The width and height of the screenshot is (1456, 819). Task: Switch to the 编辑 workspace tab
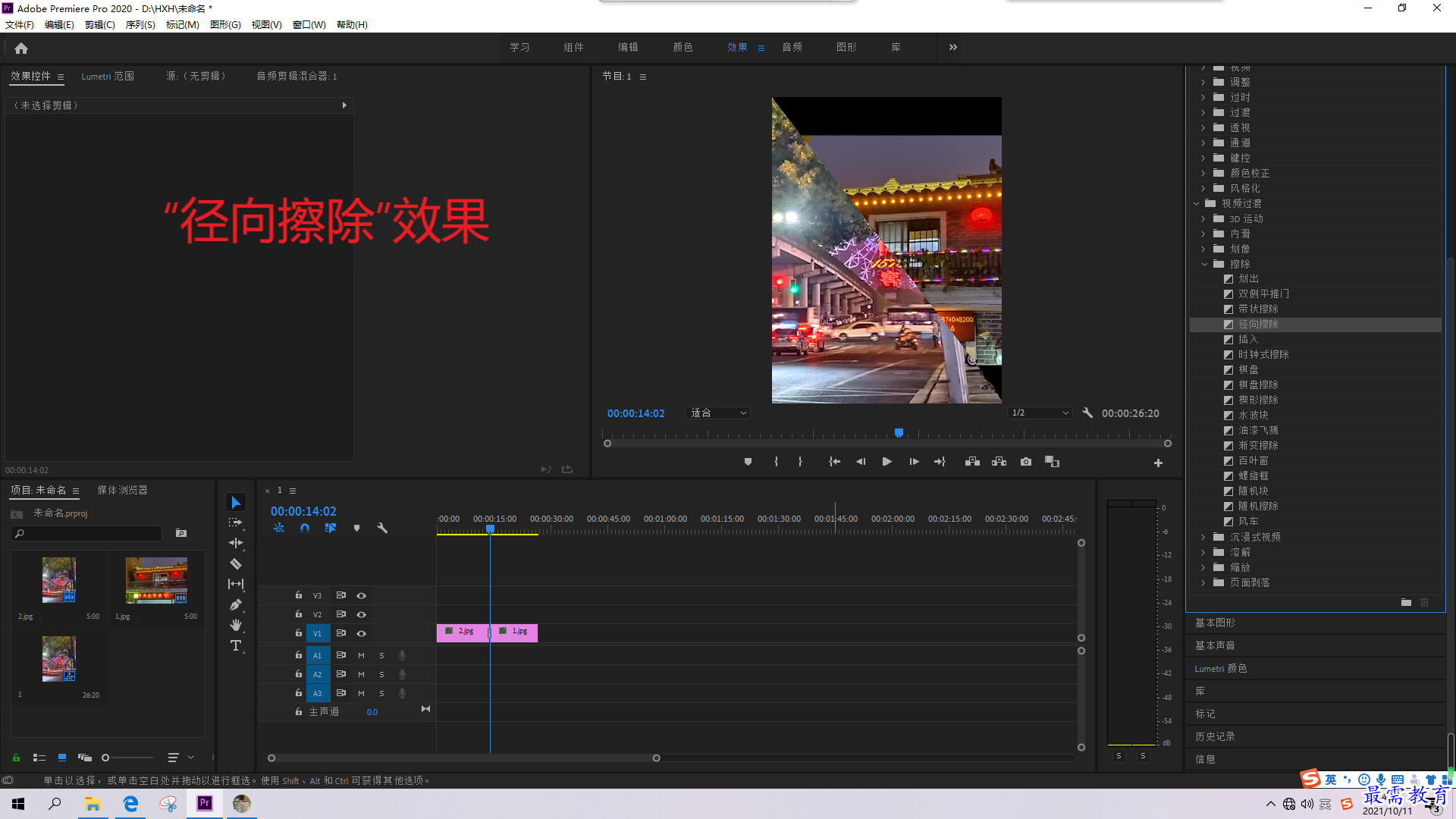(x=628, y=48)
